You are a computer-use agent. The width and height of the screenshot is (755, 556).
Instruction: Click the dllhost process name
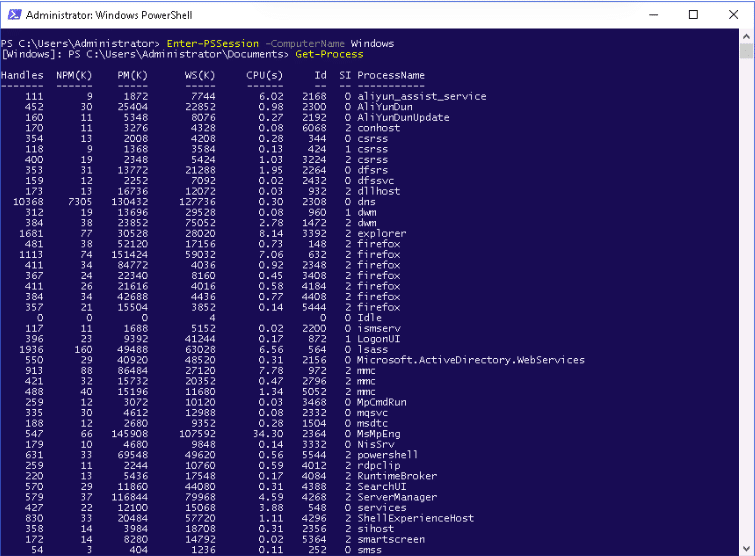tap(378, 191)
